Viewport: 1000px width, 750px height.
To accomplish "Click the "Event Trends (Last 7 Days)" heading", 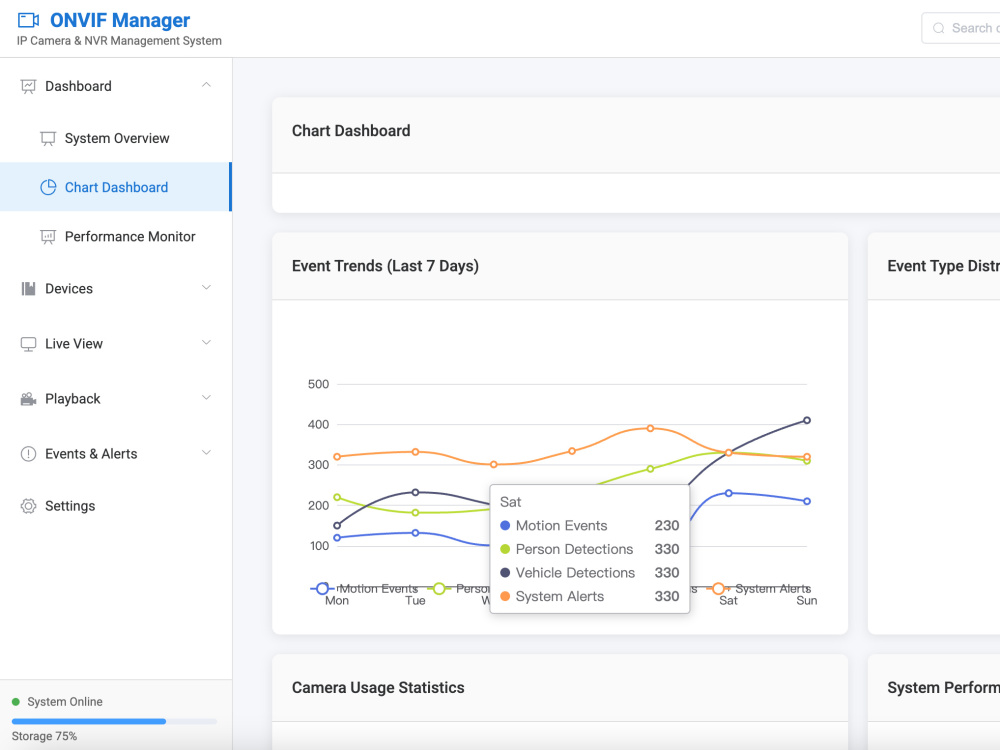I will tap(385, 266).
